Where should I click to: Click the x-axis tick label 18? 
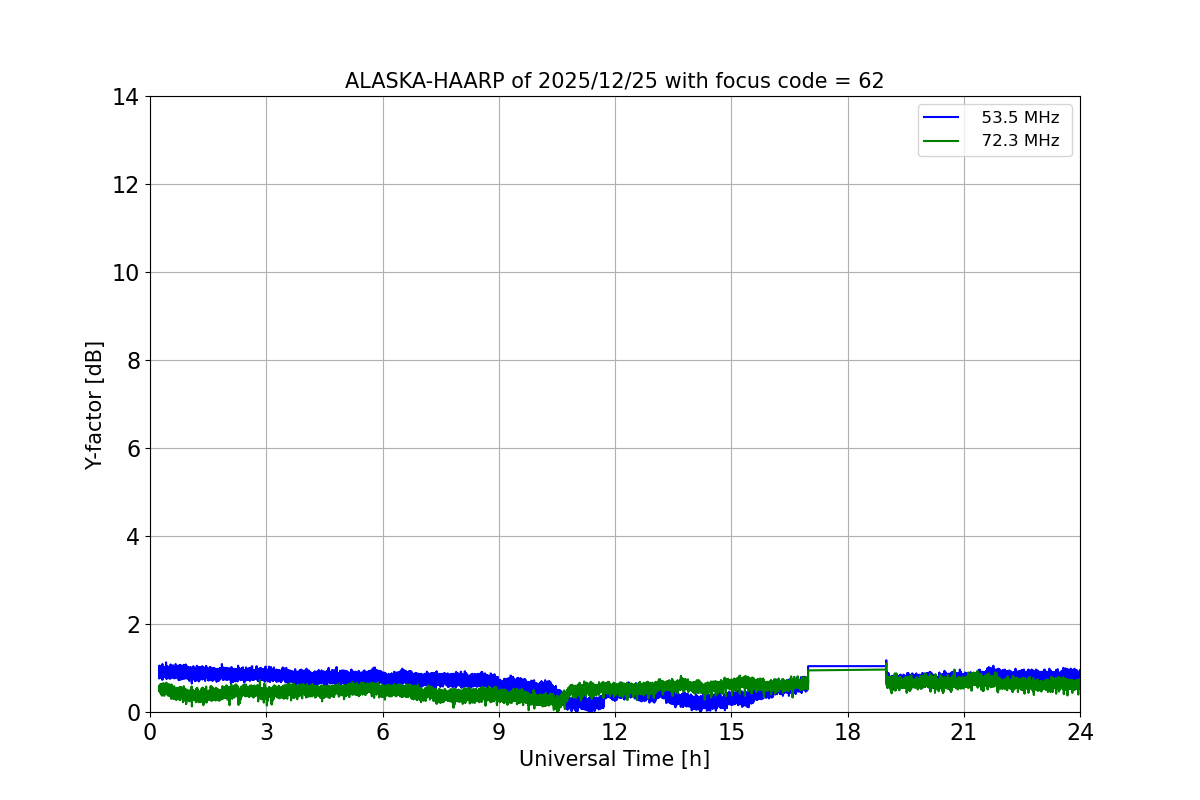[x=848, y=731]
